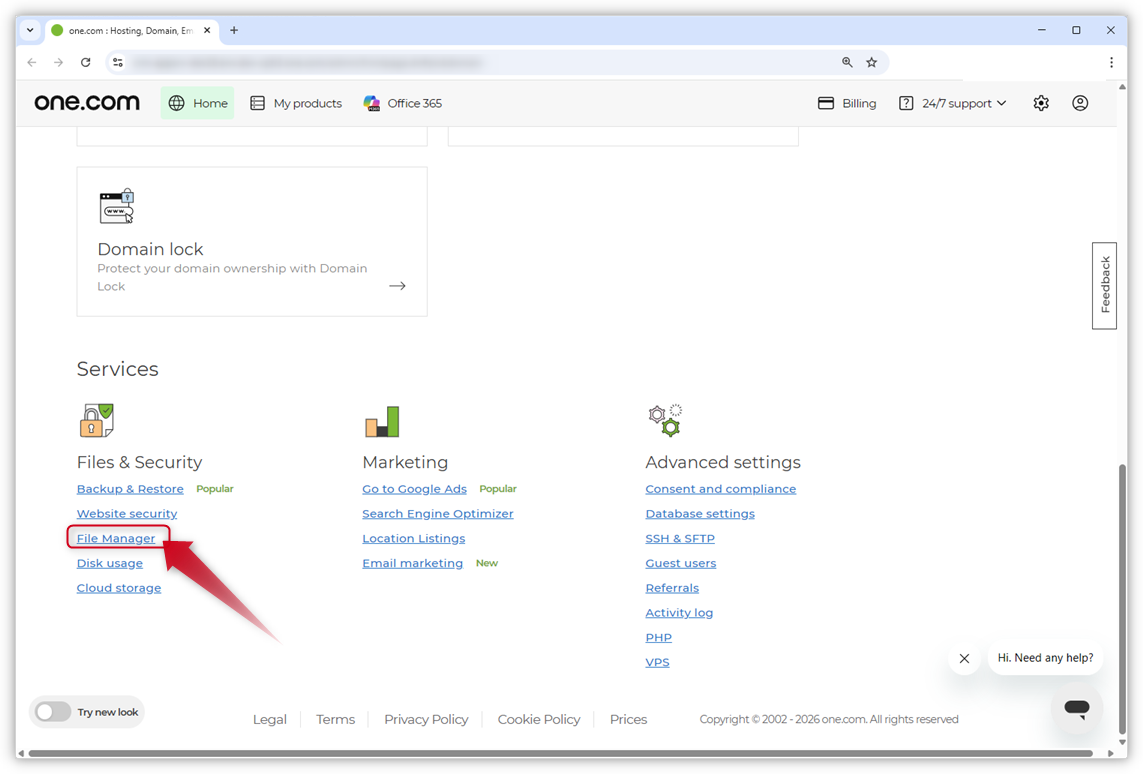Enable the Try new look toggle
Viewport: 1143px width, 774px height.
point(53,711)
